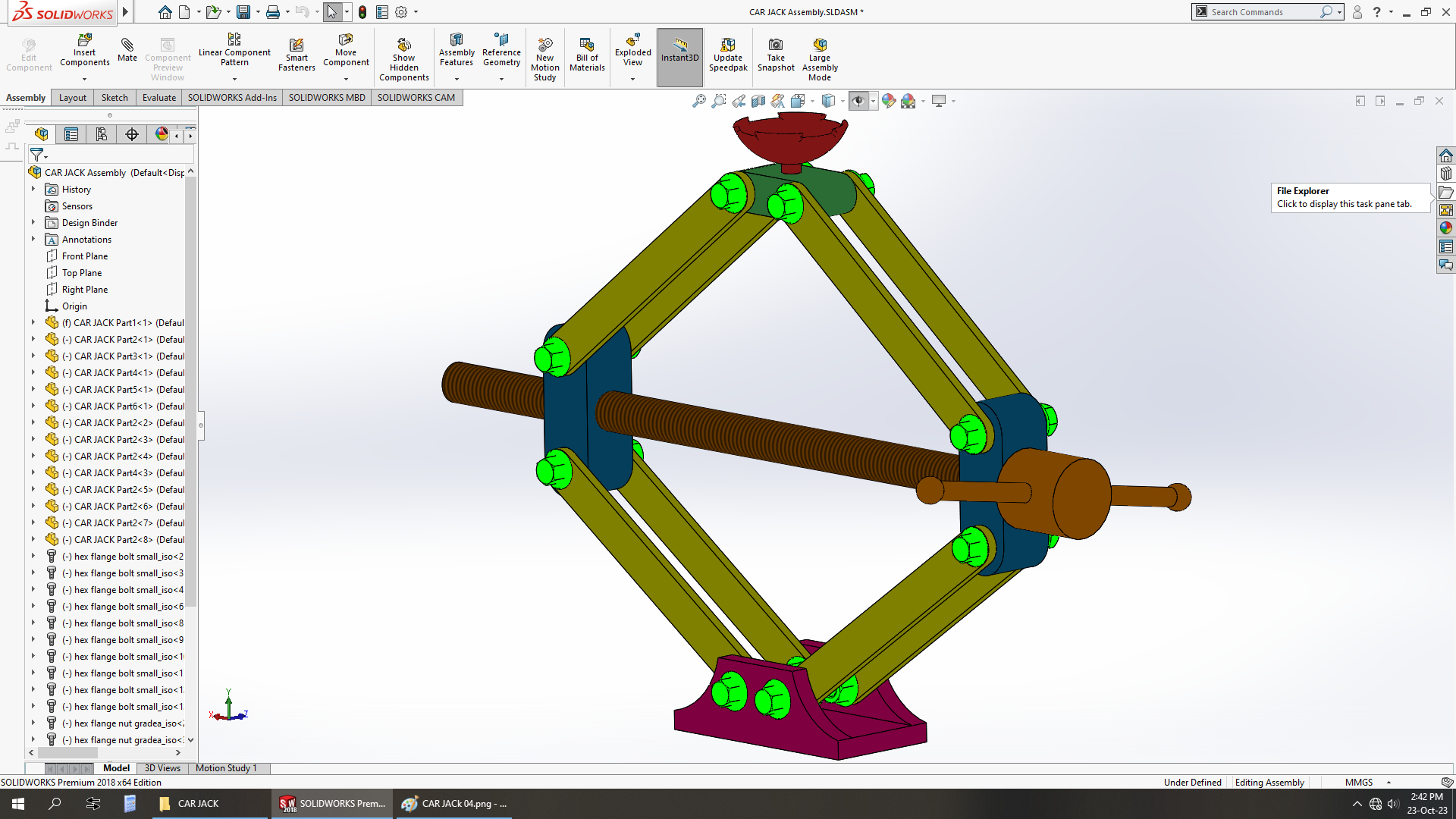This screenshot has width=1456, height=819.
Task: Activate Section View icon
Action: (758, 101)
